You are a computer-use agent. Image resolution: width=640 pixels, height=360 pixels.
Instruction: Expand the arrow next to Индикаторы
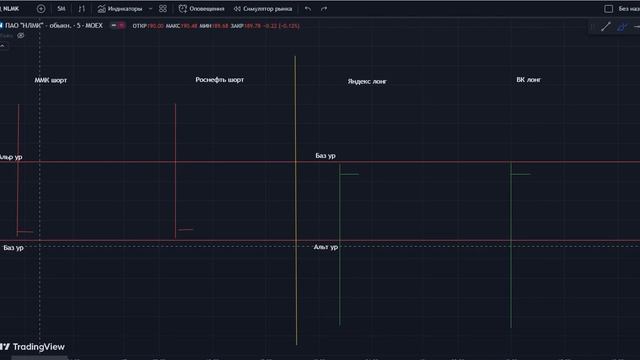coord(150,9)
